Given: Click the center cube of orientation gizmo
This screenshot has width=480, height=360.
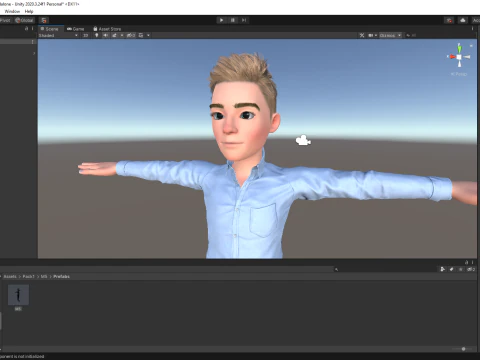Looking at the screenshot, I should point(459,57).
